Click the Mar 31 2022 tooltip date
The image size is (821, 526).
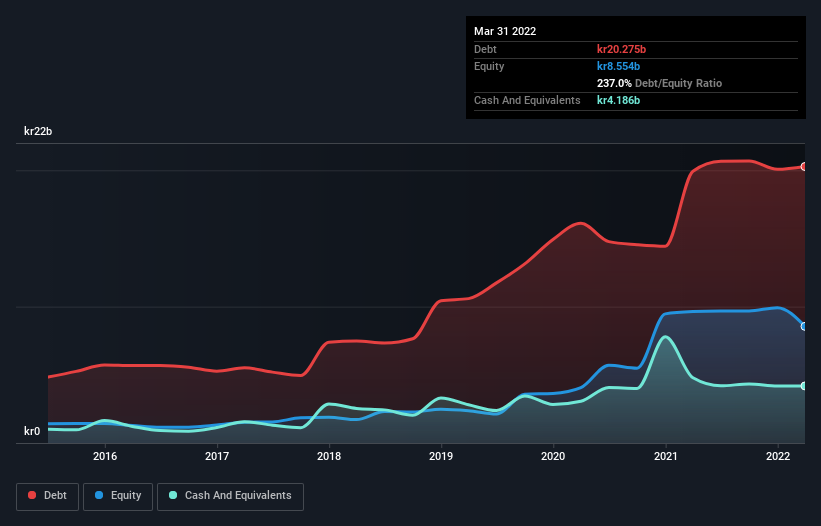(505, 31)
